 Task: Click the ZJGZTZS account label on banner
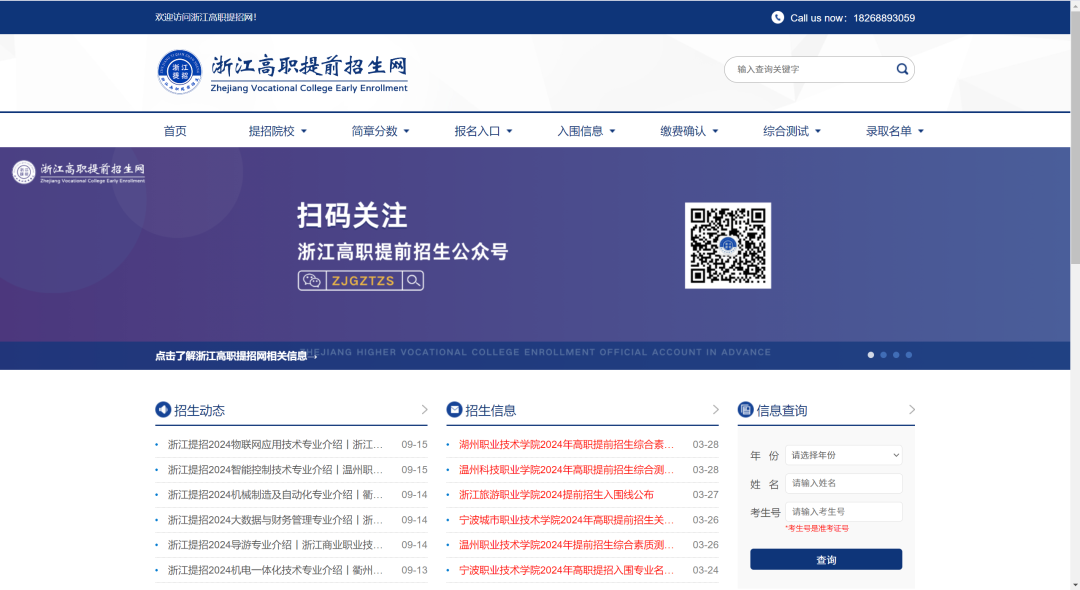[x=363, y=281]
